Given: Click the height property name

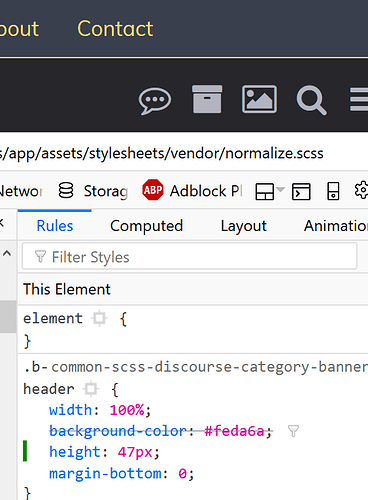Looking at the screenshot, I should pos(75,452).
